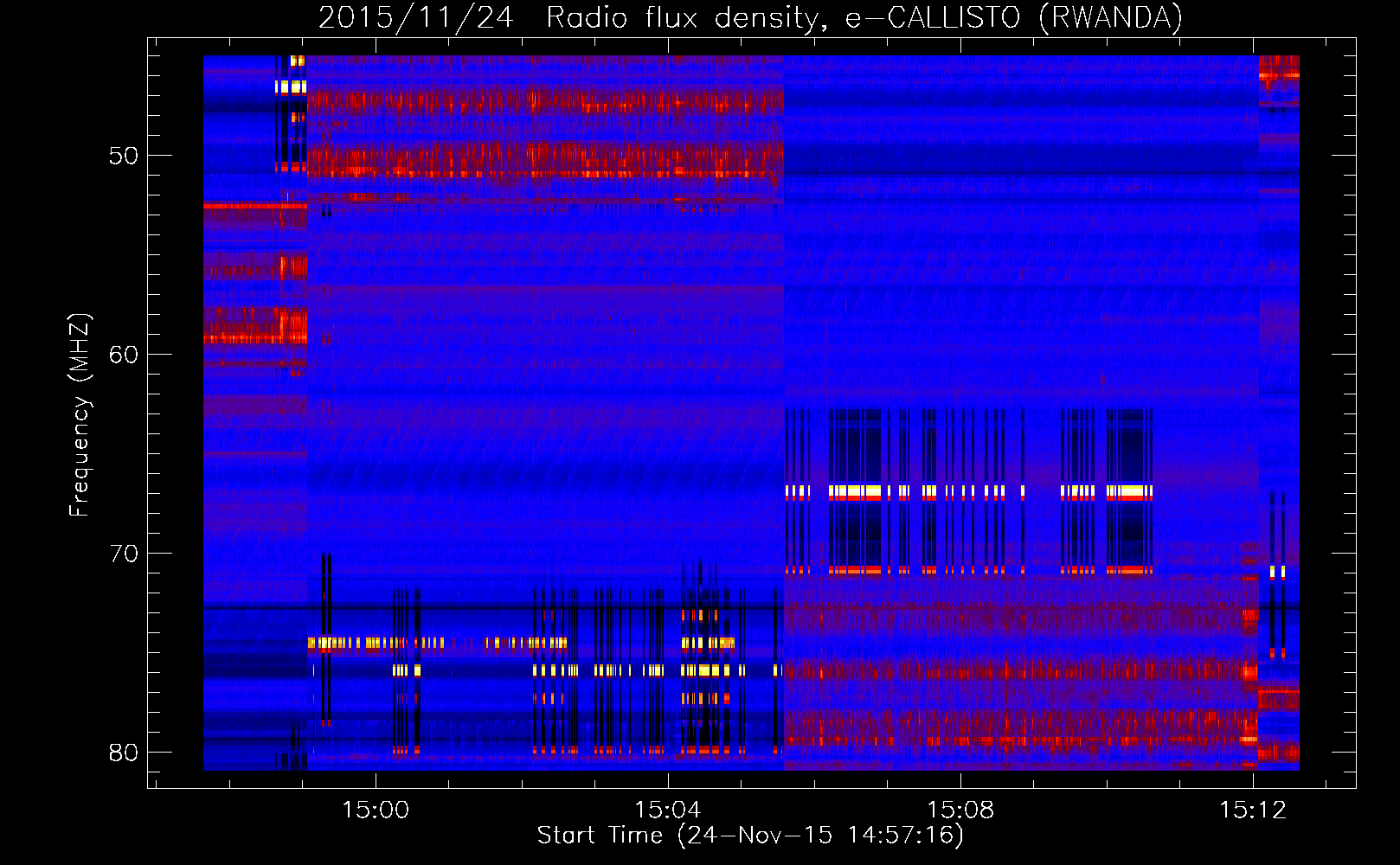Click the 2015/11/24 date in the title
1400x865 pixels.
click(416, 17)
